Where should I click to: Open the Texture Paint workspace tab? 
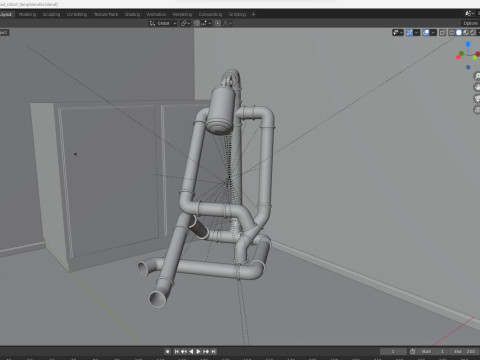pyautogui.click(x=106, y=14)
